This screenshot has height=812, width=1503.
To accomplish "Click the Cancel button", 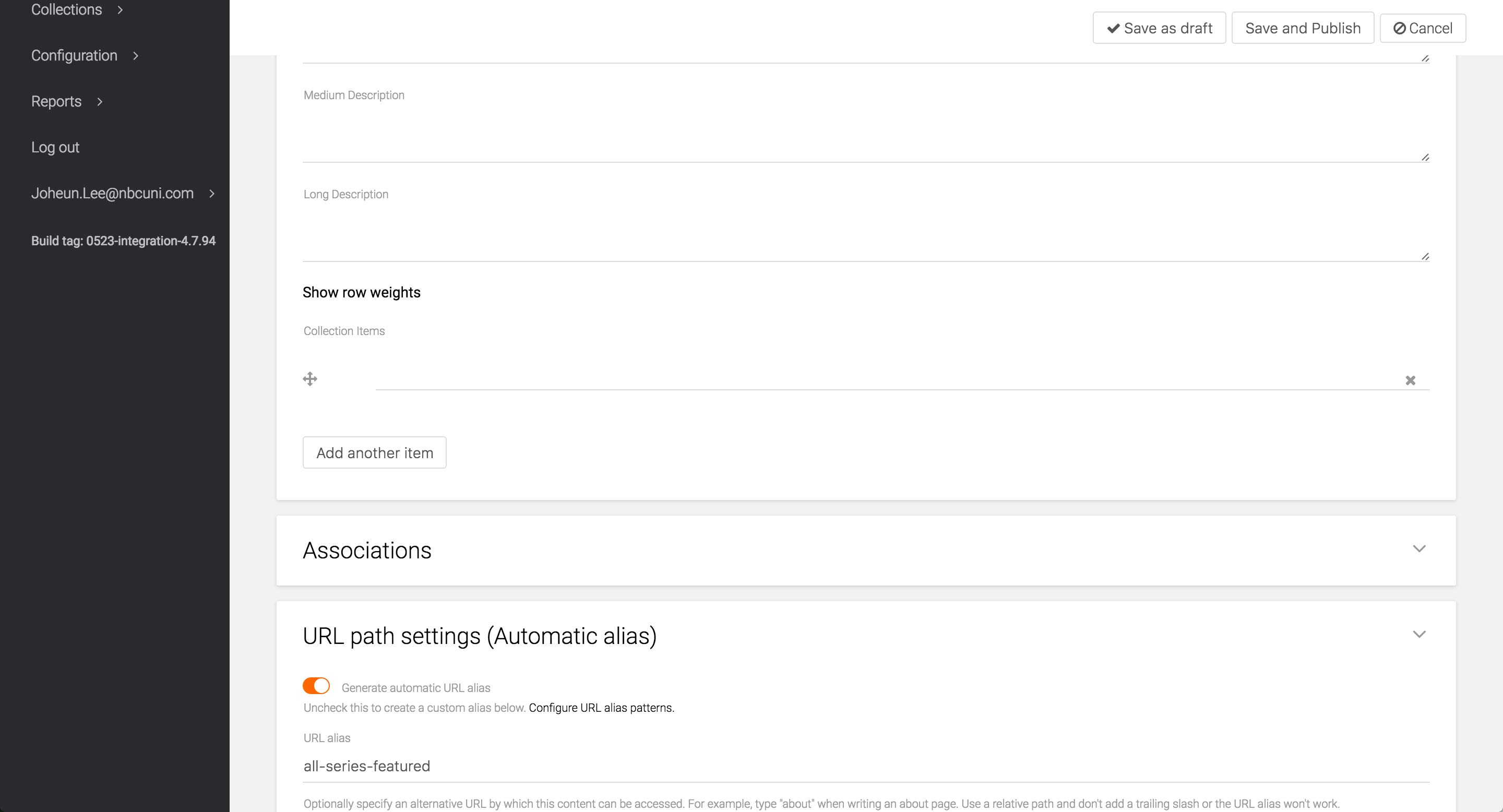I will pos(1423,28).
